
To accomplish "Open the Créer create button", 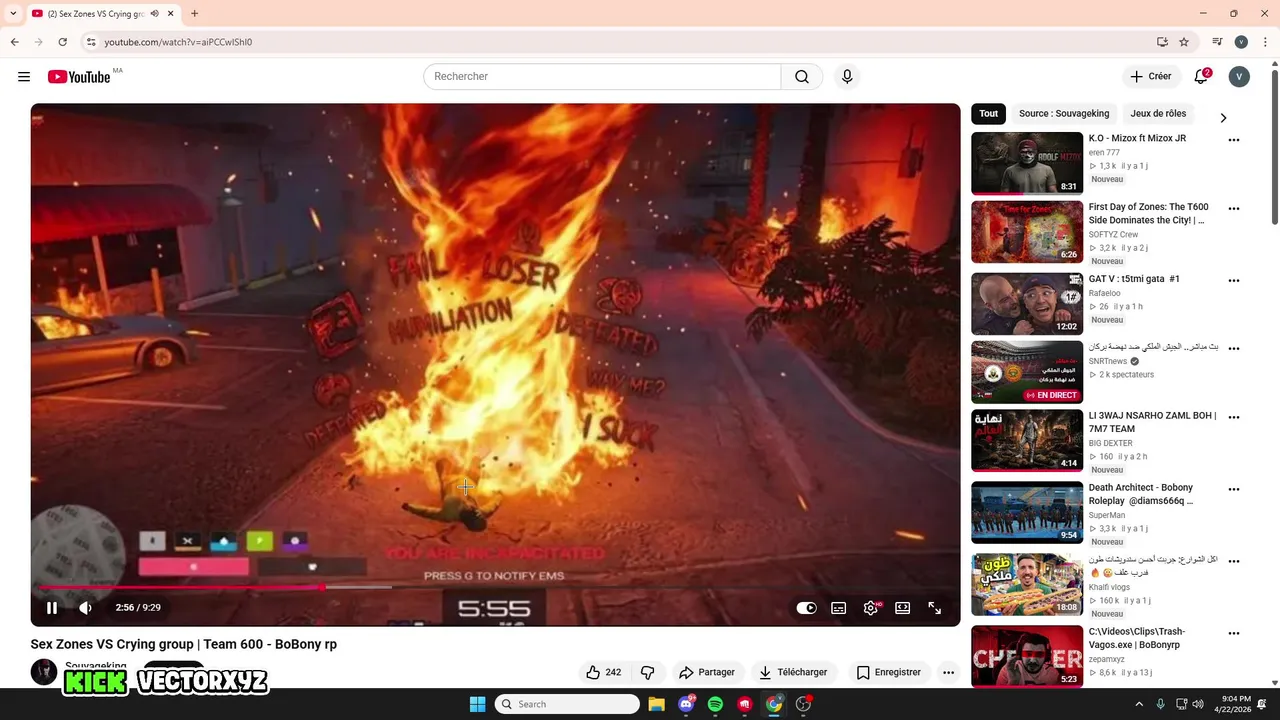I will tap(1150, 77).
